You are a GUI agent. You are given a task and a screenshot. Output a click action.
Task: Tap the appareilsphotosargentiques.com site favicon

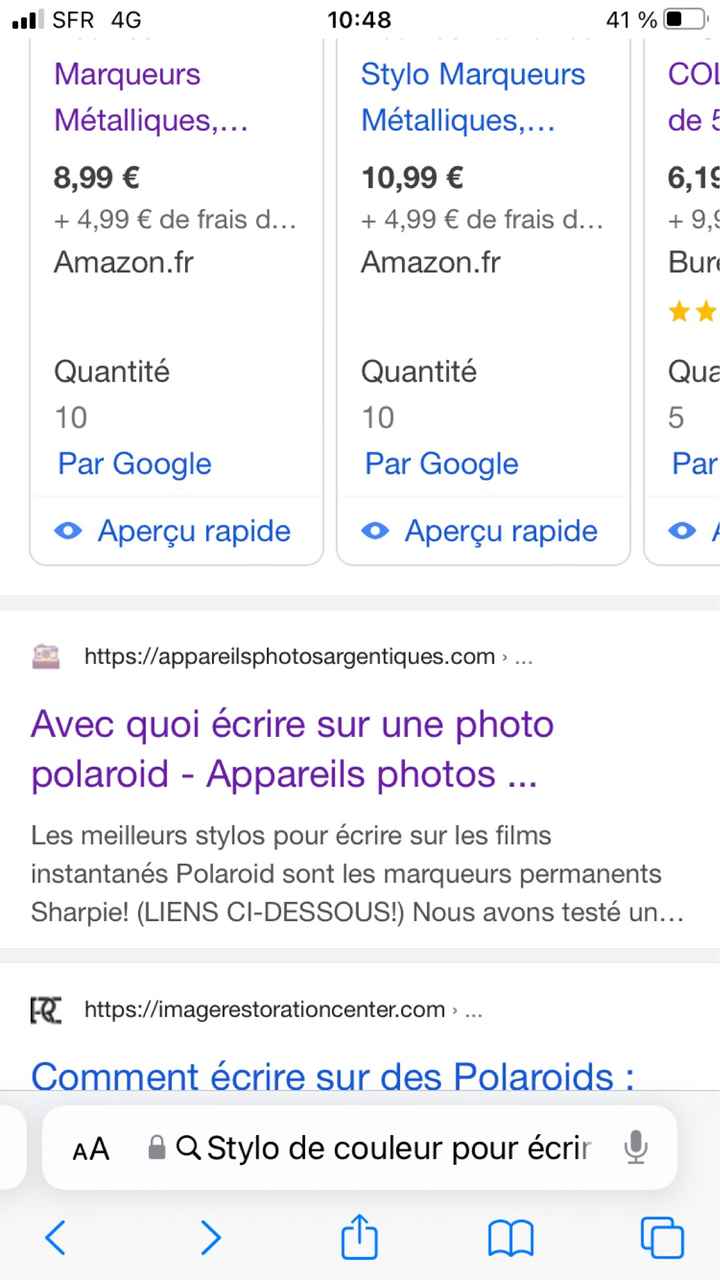[x=46, y=656]
